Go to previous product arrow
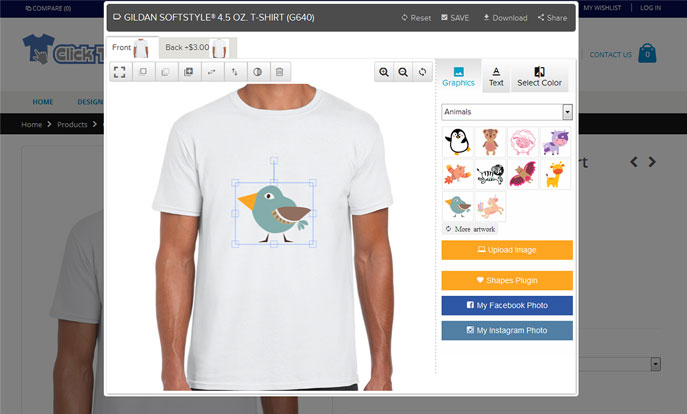This screenshot has height=414, width=687. [634, 162]
